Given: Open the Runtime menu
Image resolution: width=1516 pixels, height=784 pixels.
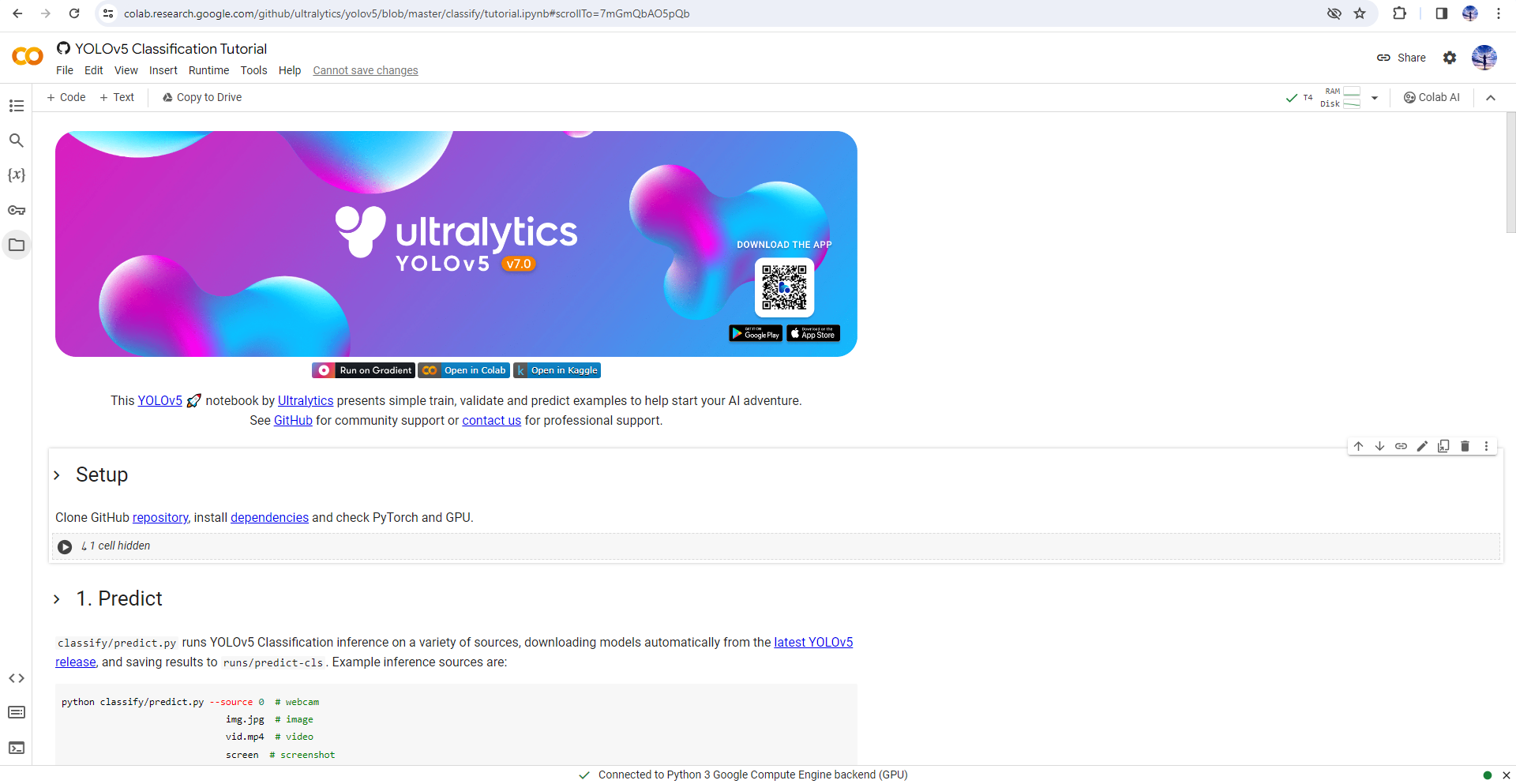Looking at the screenshot, I should (208, 70).
